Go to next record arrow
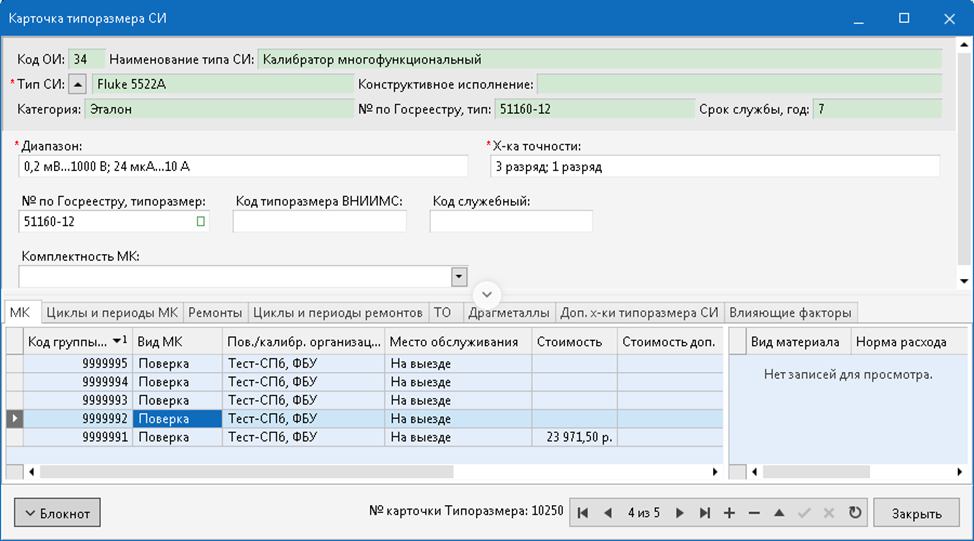974x541 pixels. [680, 513]
